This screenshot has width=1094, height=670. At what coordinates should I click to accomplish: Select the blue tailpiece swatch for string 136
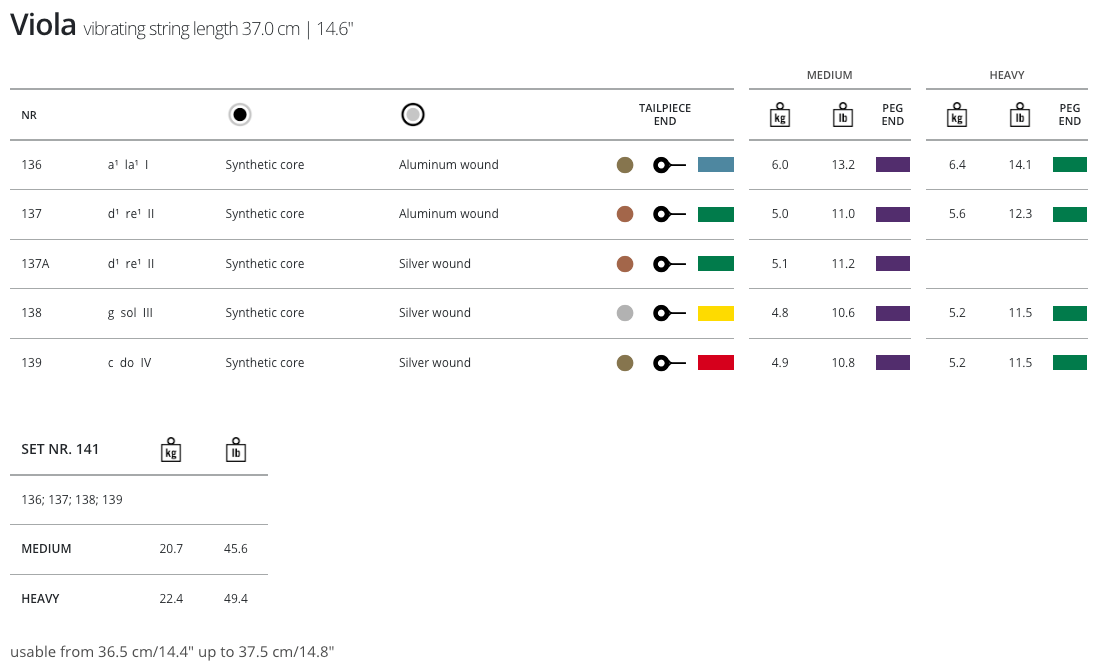pos(716,165)
